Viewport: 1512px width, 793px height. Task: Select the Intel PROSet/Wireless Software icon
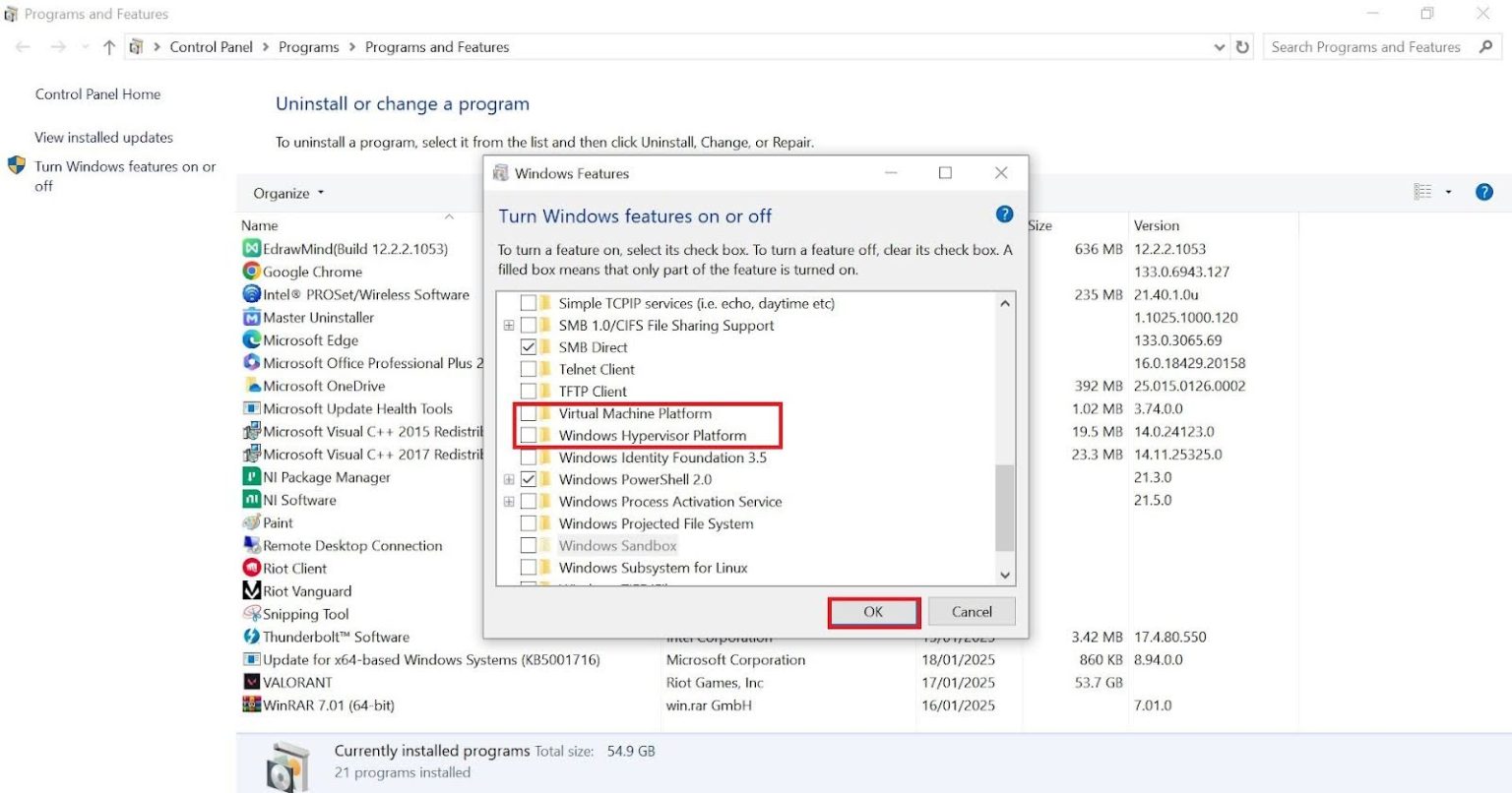[x=251, y=294]
